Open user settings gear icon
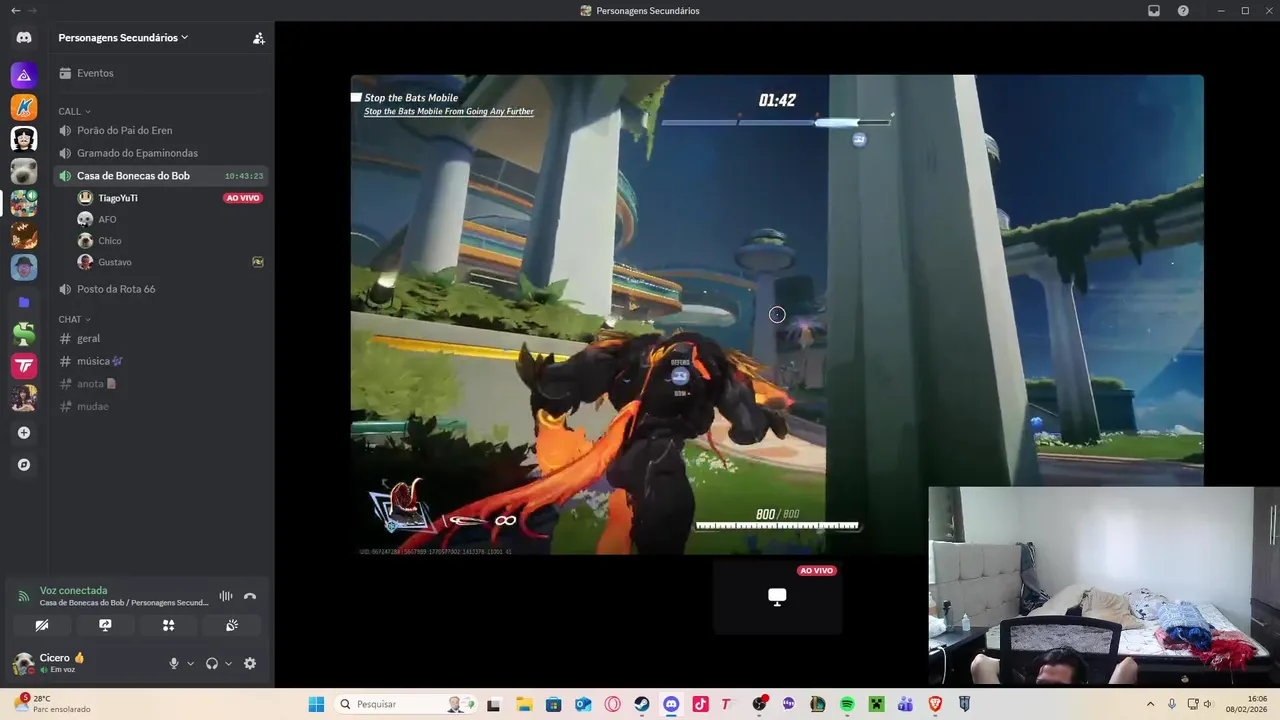Screen dimensions: 1280x720 coord(250,663)
